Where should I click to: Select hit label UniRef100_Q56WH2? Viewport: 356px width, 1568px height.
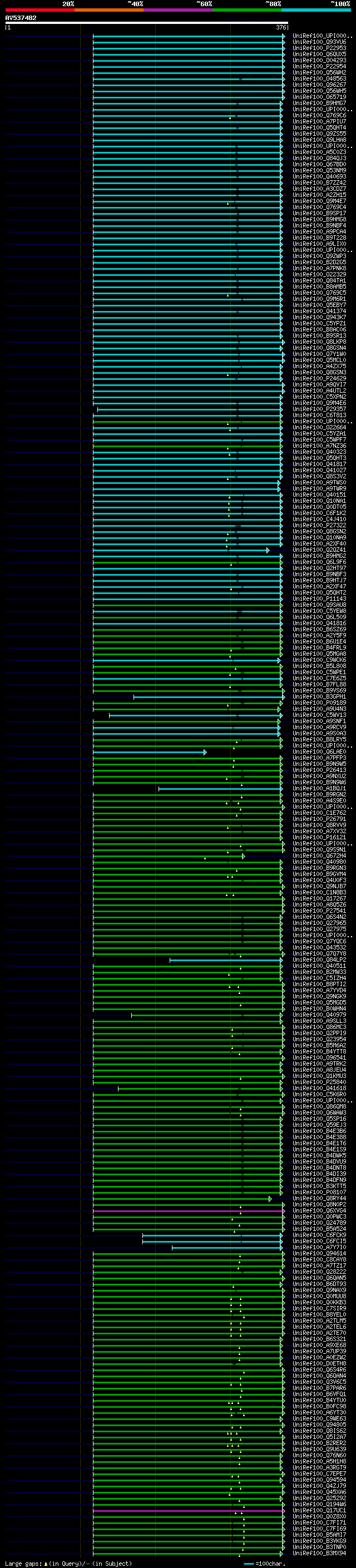[x=319, y=72]
